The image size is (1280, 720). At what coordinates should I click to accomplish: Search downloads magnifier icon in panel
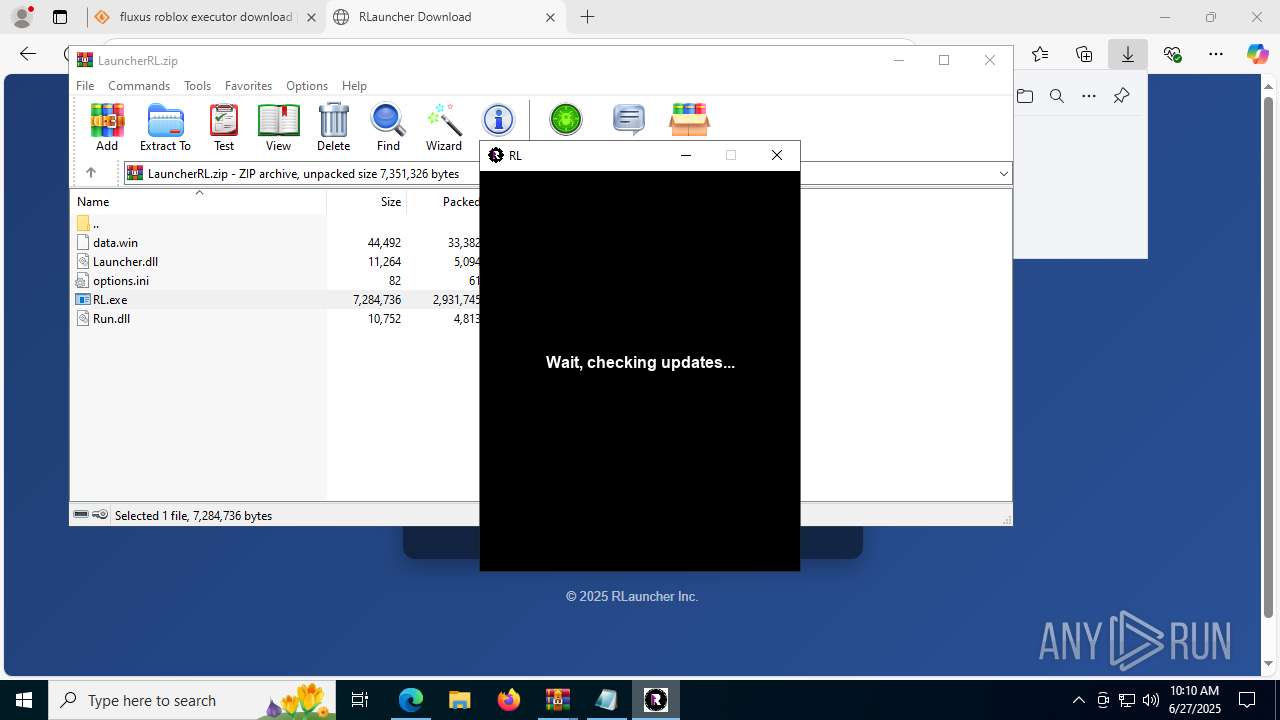pyautogui.click(x=1057, y=96)
